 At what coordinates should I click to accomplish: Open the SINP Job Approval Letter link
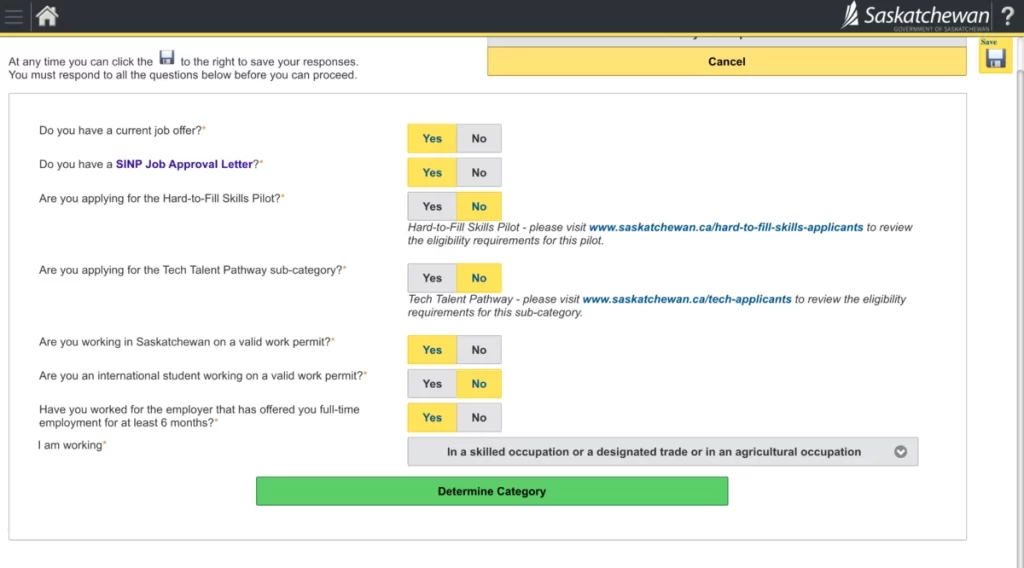pyautogui.click(x=184, y=164)
